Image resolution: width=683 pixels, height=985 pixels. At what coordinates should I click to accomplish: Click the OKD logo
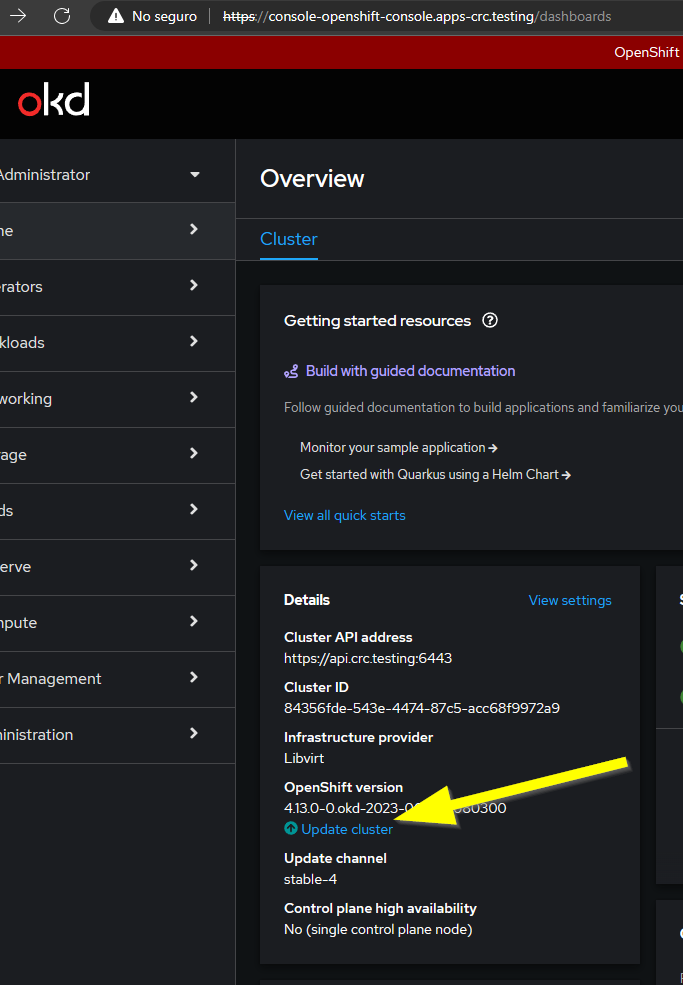54,101
